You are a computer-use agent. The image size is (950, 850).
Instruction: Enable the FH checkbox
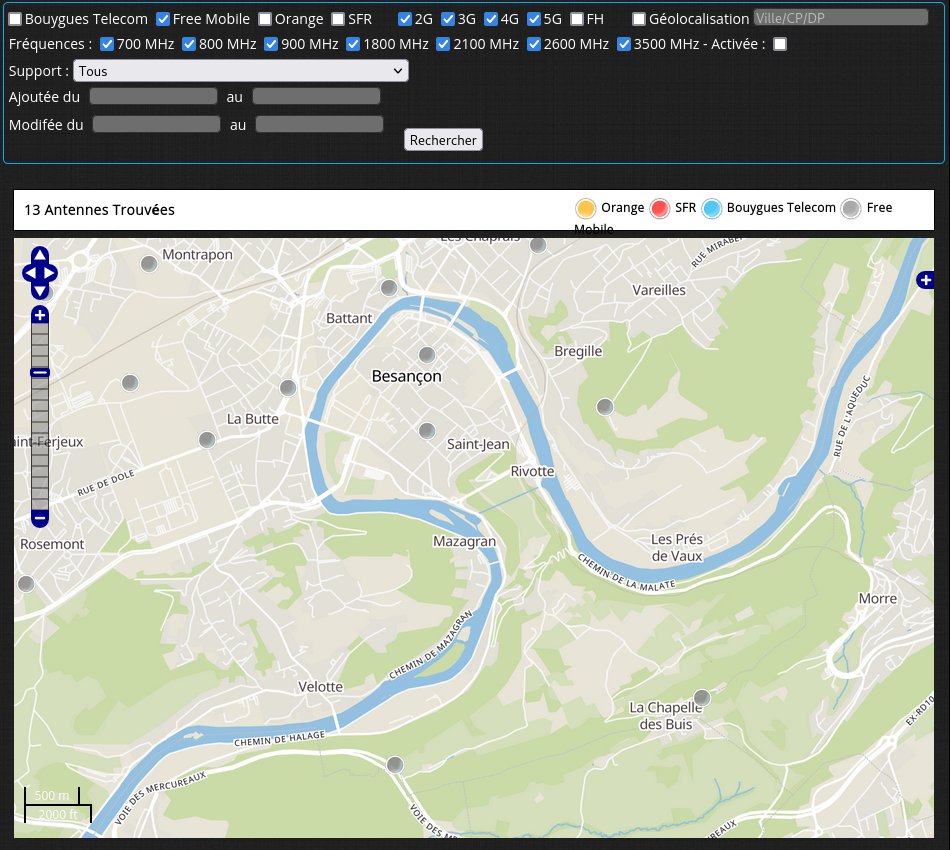point(577,19)
